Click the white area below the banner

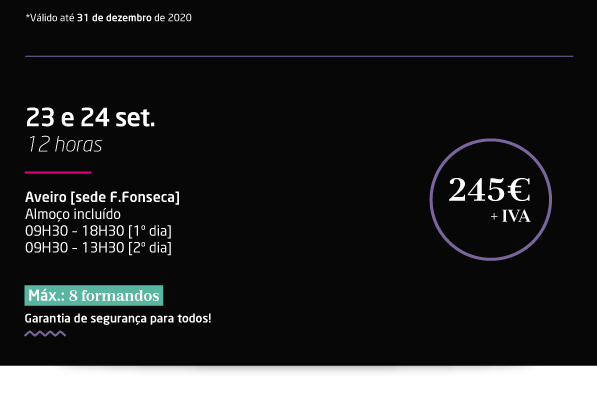(298, 385)
